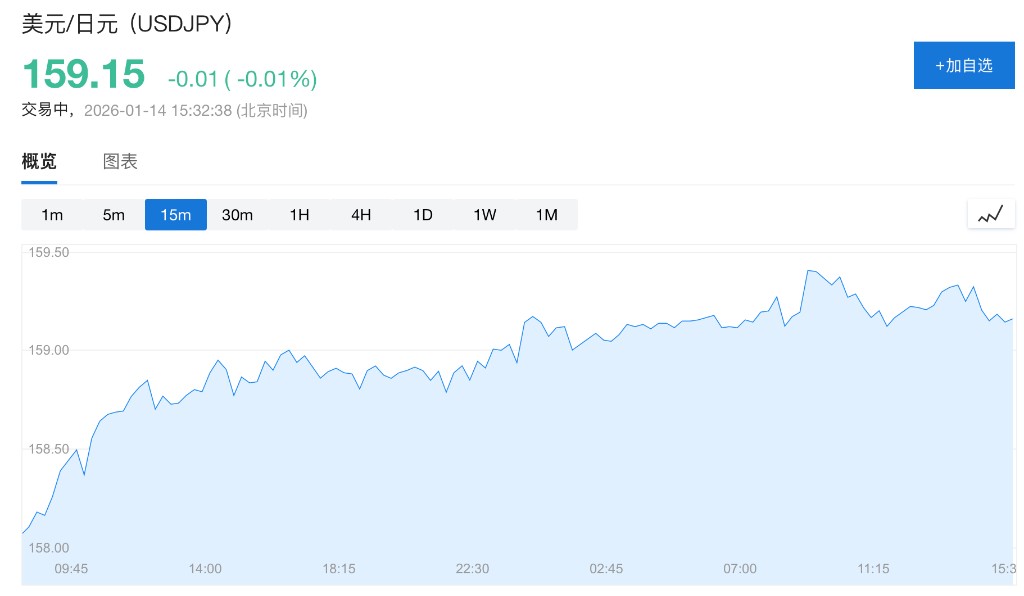Select the 5m interval
Image resolution: width=1024 pixels, height=596 pixels.
114,215
